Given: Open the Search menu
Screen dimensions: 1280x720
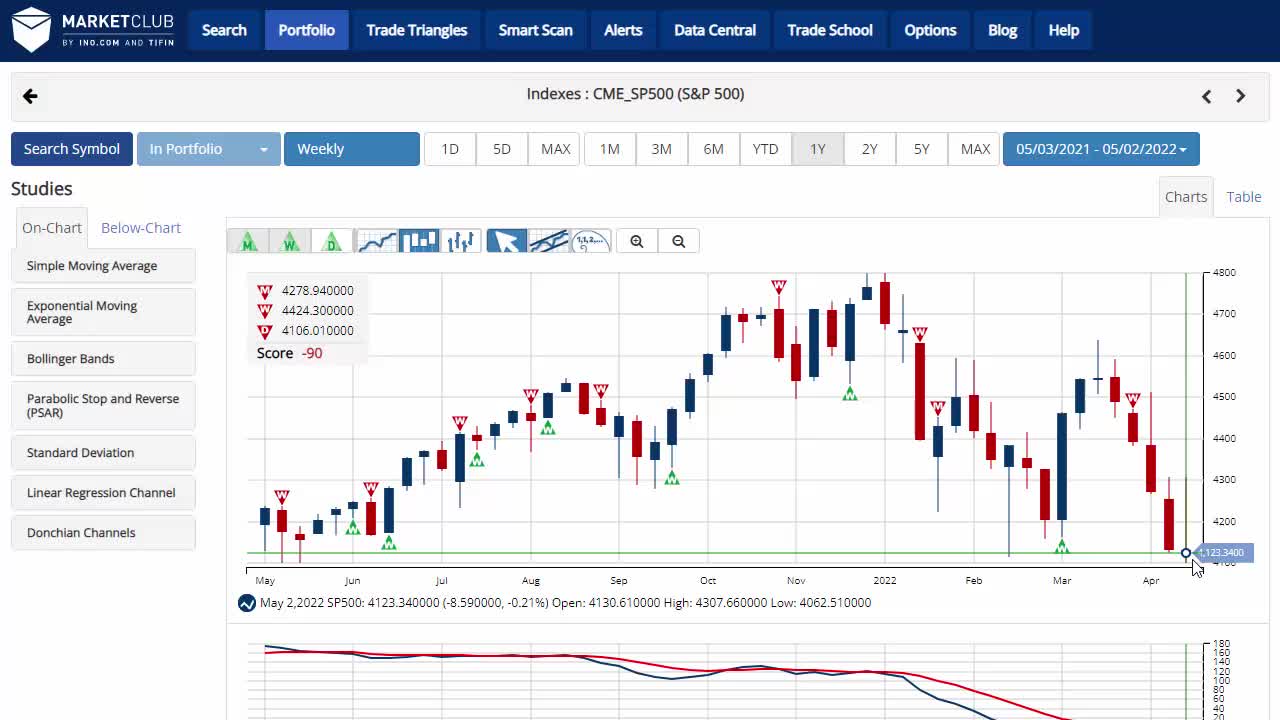Looking at the screenshot, I should [x=224, y=30].
